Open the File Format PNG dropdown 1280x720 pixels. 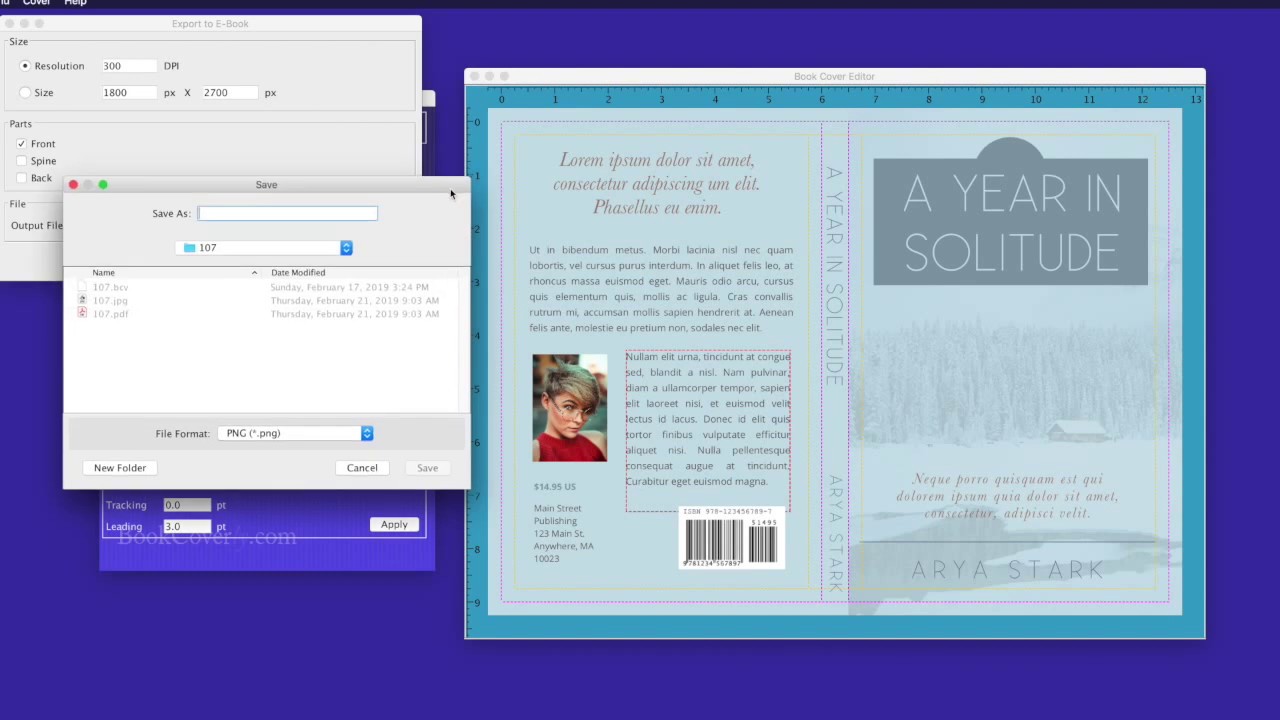[296, 433]
